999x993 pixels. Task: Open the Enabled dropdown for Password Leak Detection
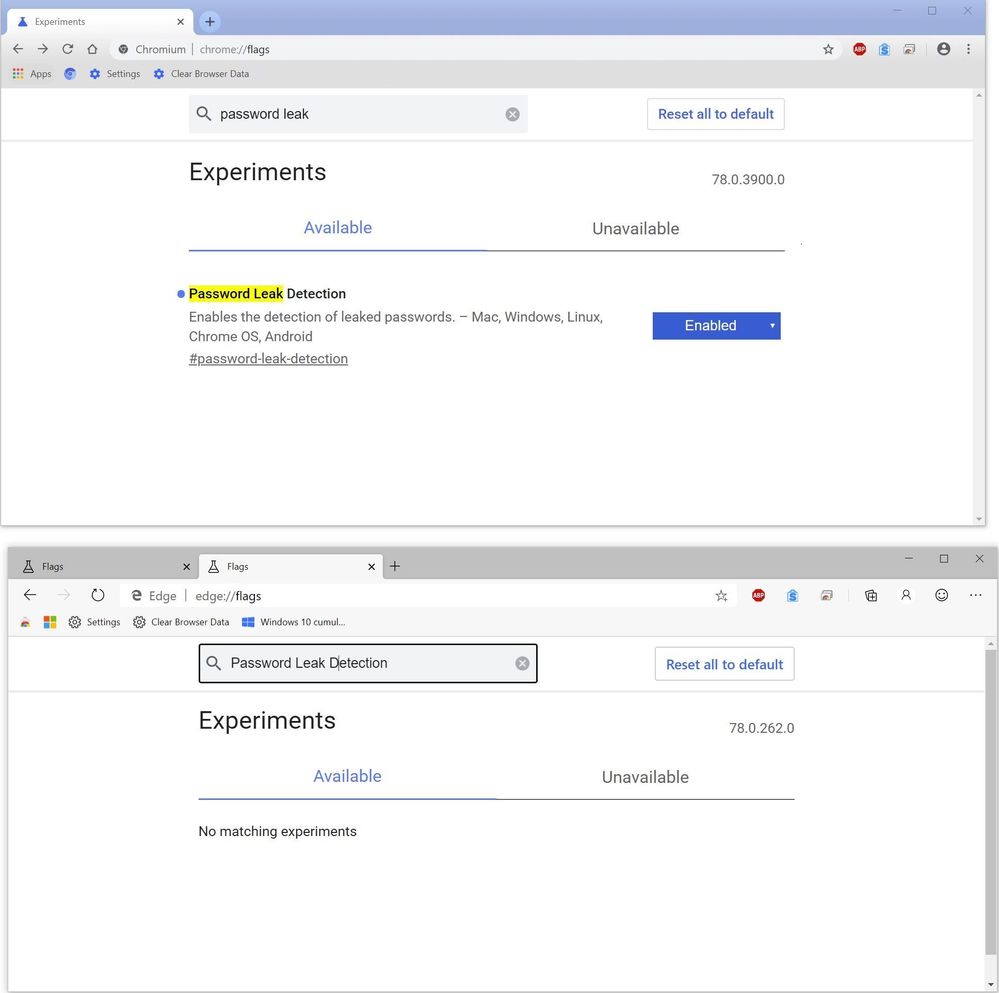(716, 325)
